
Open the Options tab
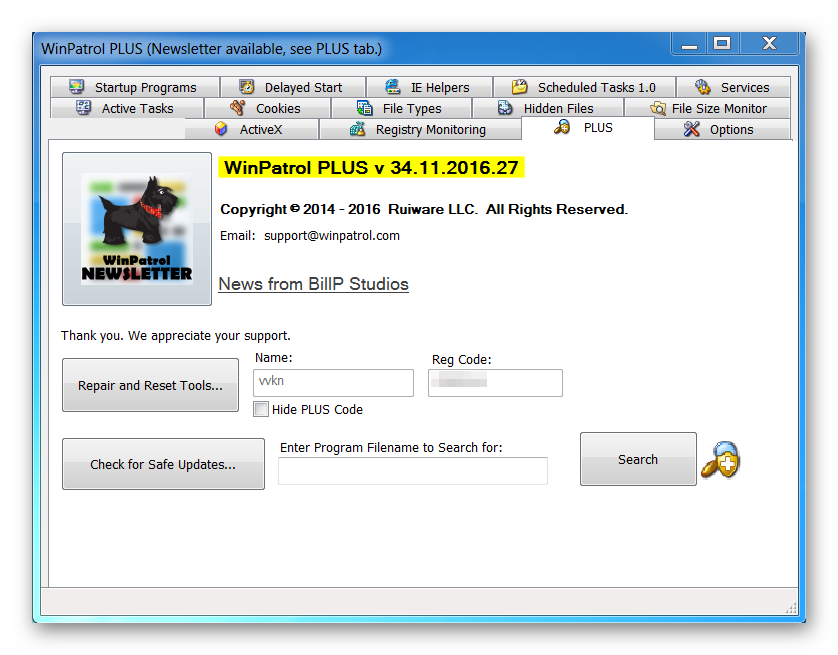pos(722,129)
